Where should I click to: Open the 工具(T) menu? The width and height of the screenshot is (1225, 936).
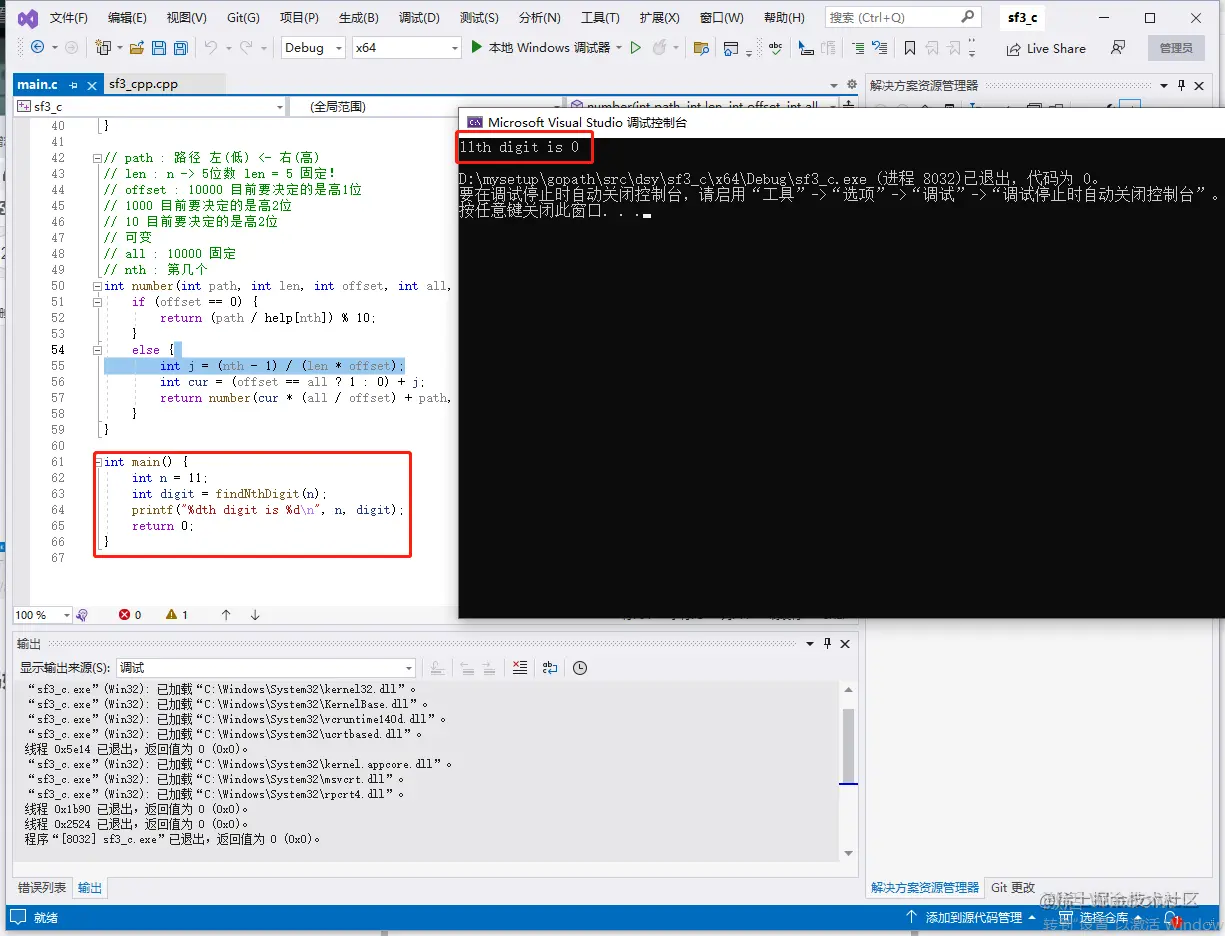coord(600,18)
